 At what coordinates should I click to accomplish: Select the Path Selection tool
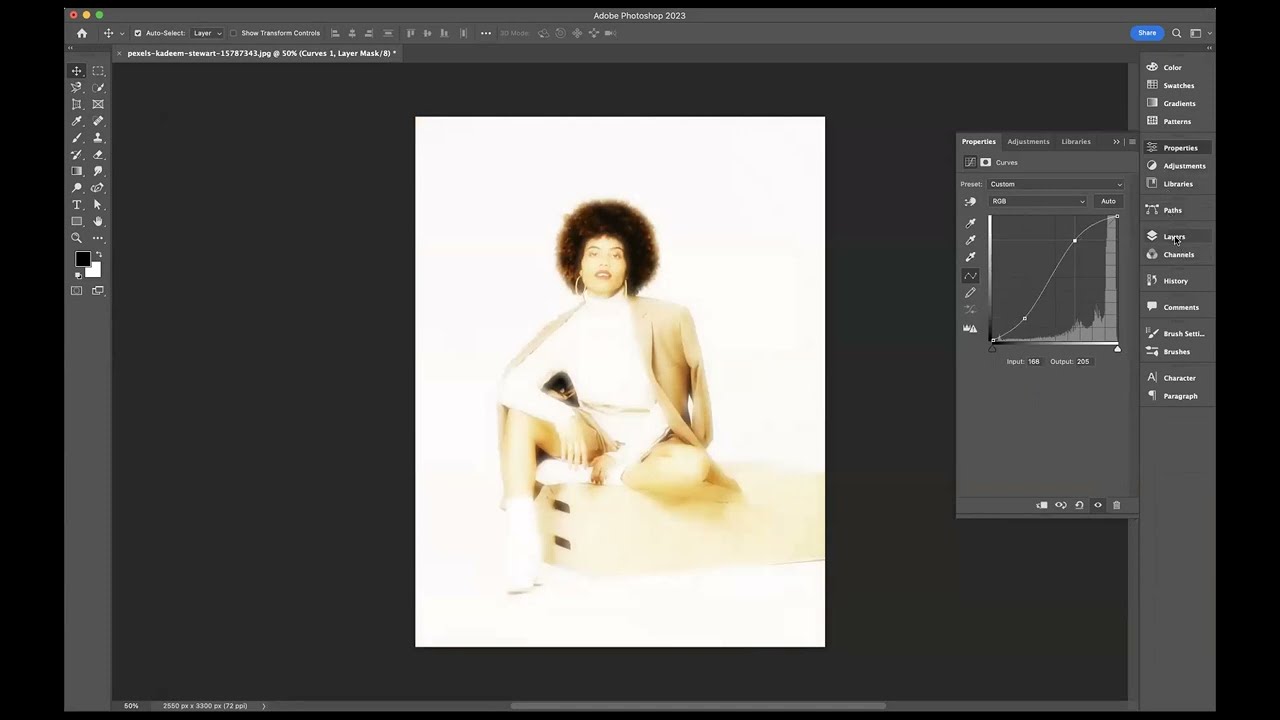point(98,205)
